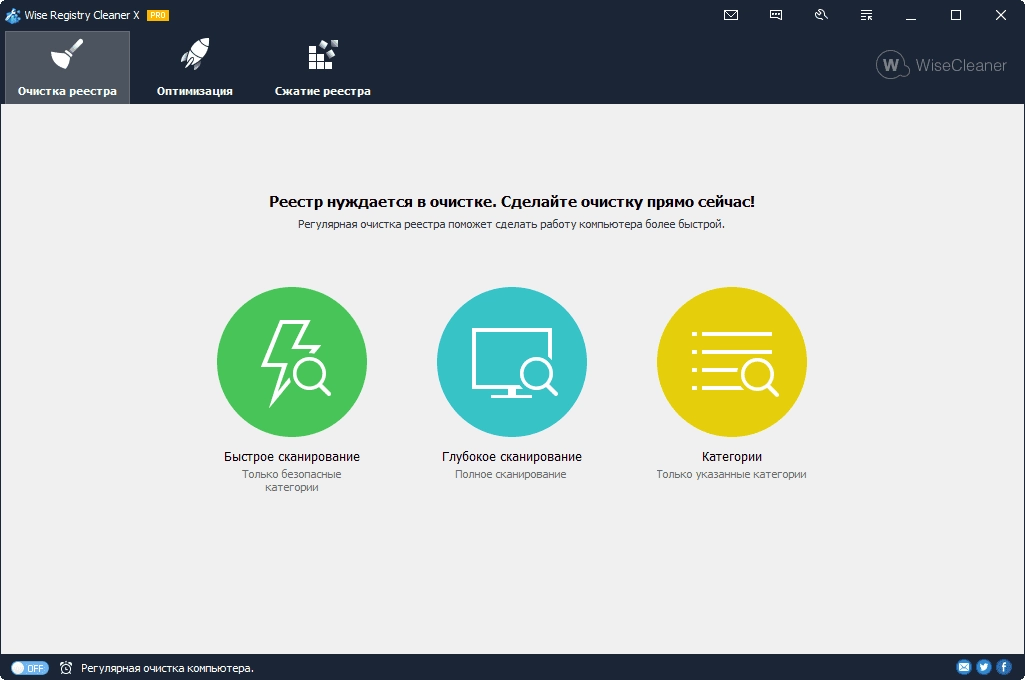This screenshot has width=1025, height=680.
Task: Click the Категории label text
Action: [x=731, y=456]
